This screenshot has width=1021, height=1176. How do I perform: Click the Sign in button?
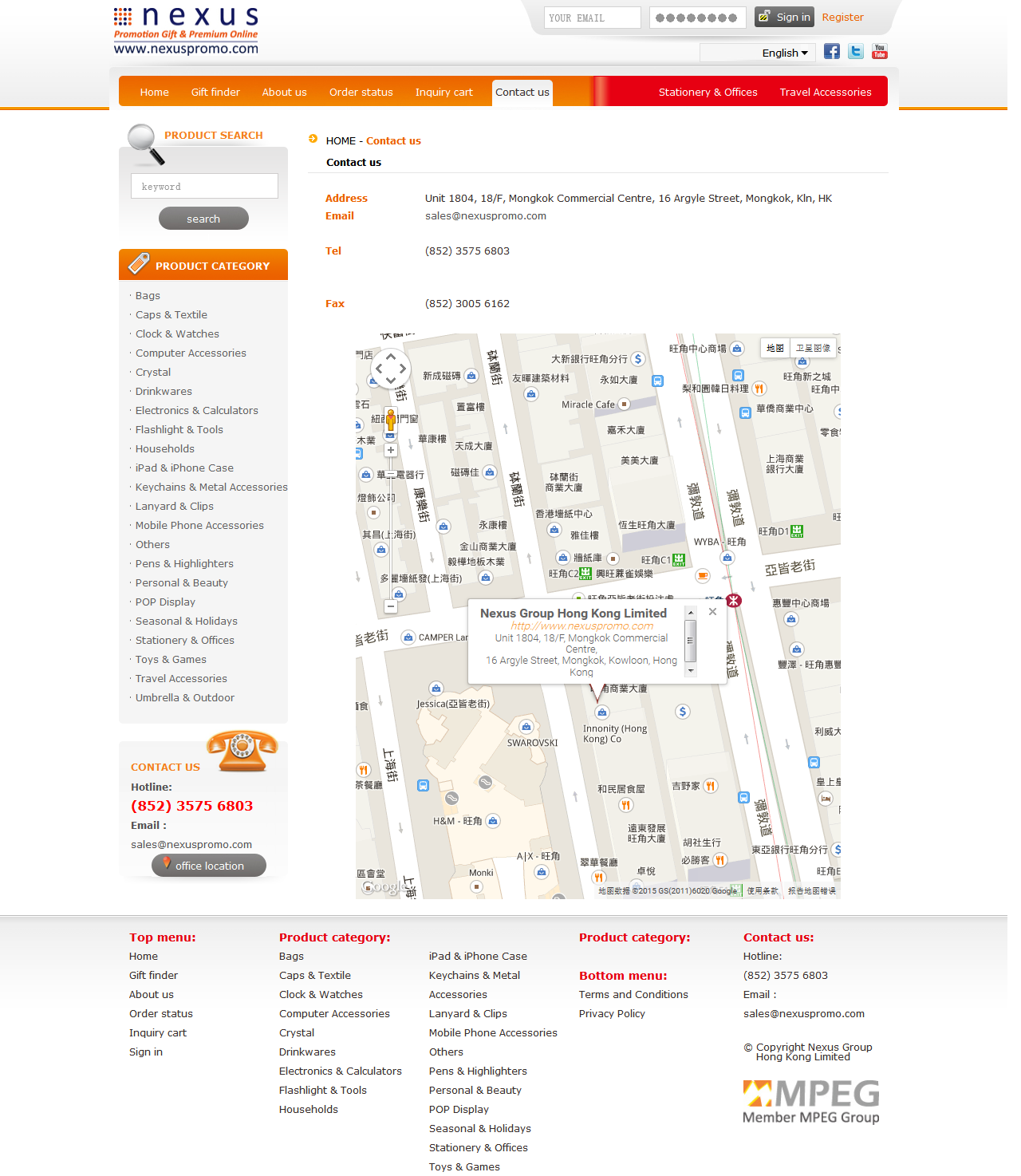click(x=784, y=18)
